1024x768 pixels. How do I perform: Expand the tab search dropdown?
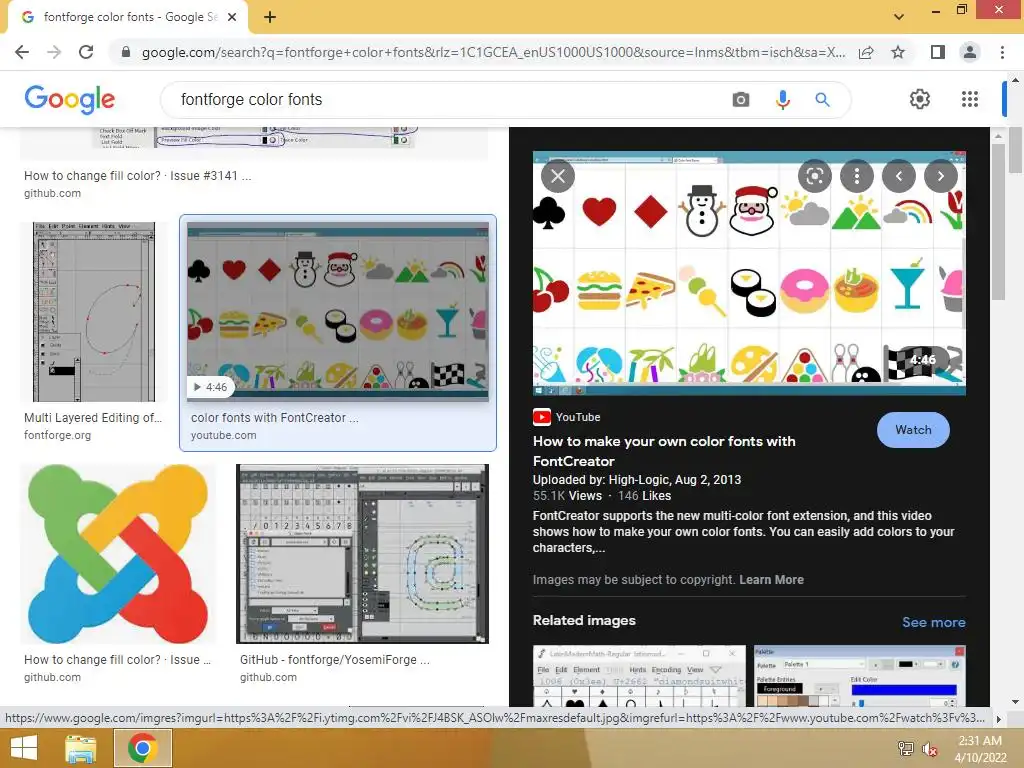click(x=899, y=17)
